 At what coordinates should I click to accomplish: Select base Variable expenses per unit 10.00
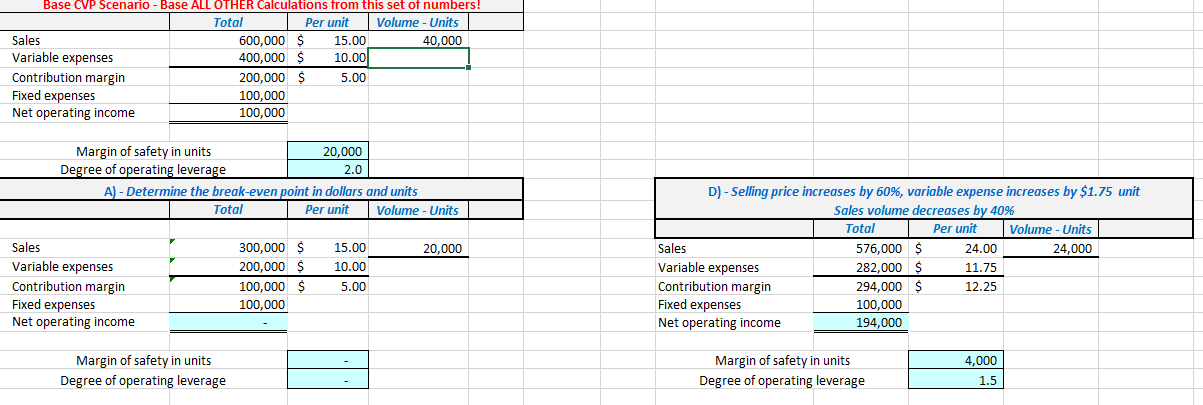[329, 58]
